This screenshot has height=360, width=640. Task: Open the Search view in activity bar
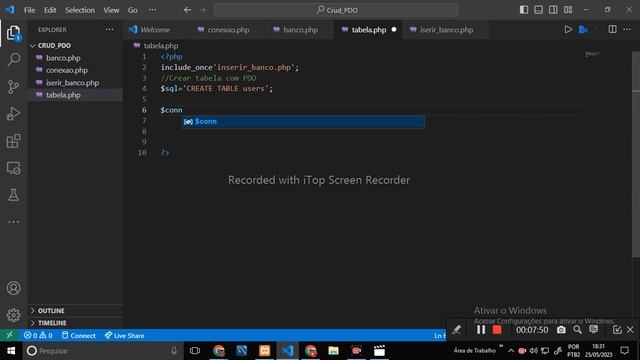pos(13,60)
